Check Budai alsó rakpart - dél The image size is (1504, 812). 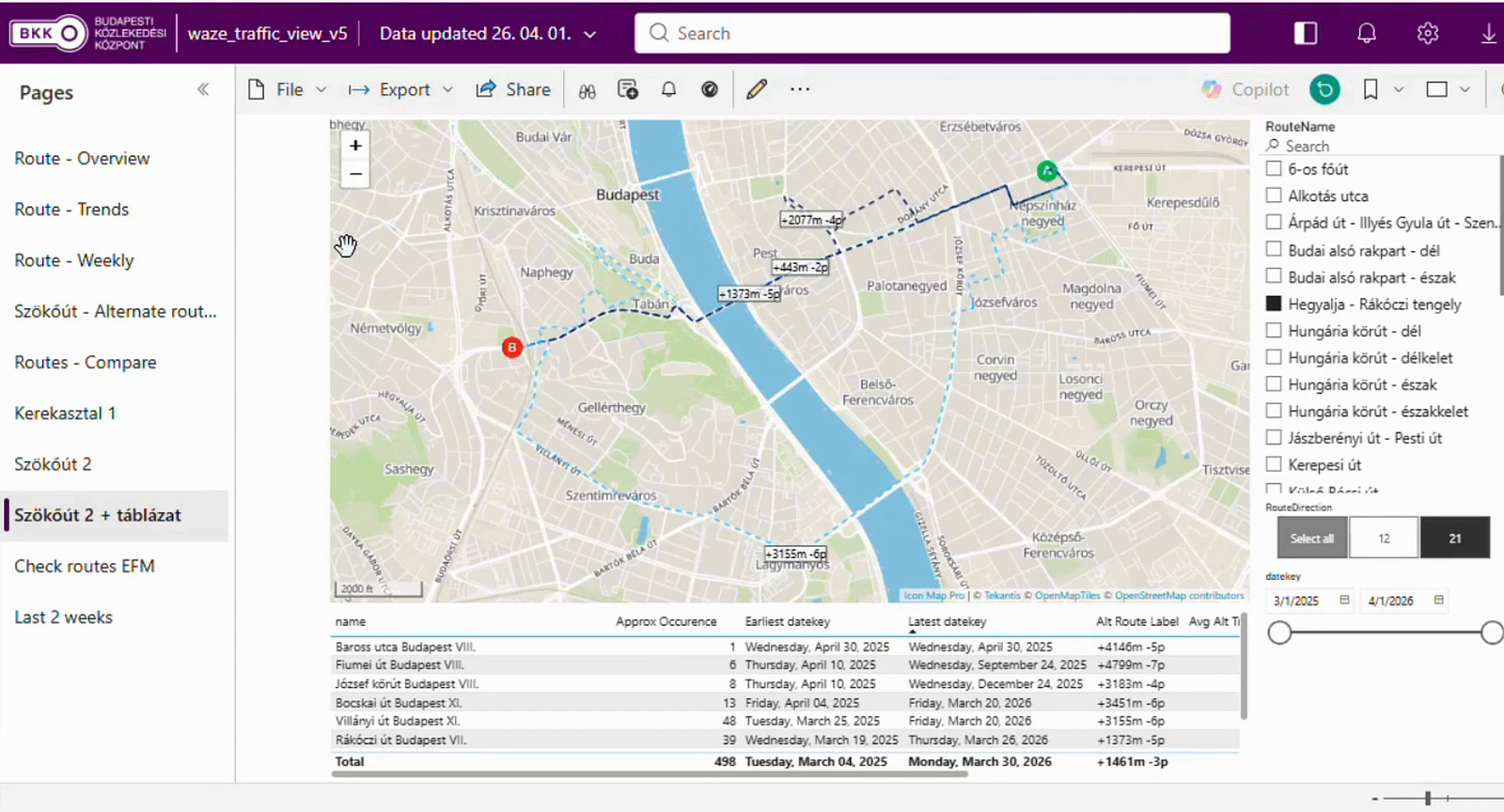(x=1274, y=249)
